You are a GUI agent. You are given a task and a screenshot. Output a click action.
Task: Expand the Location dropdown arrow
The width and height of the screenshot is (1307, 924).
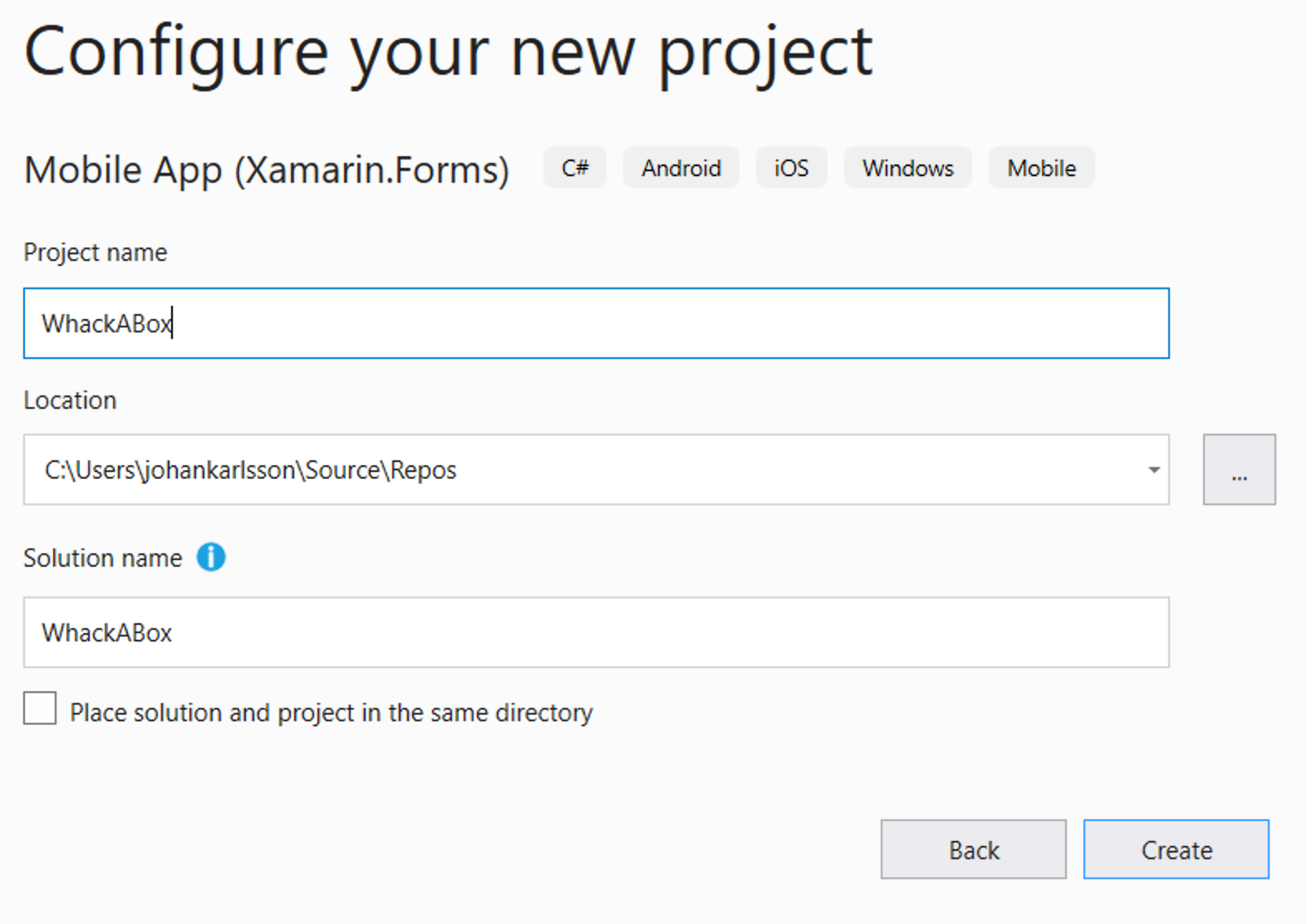(x=1153, y=469)
